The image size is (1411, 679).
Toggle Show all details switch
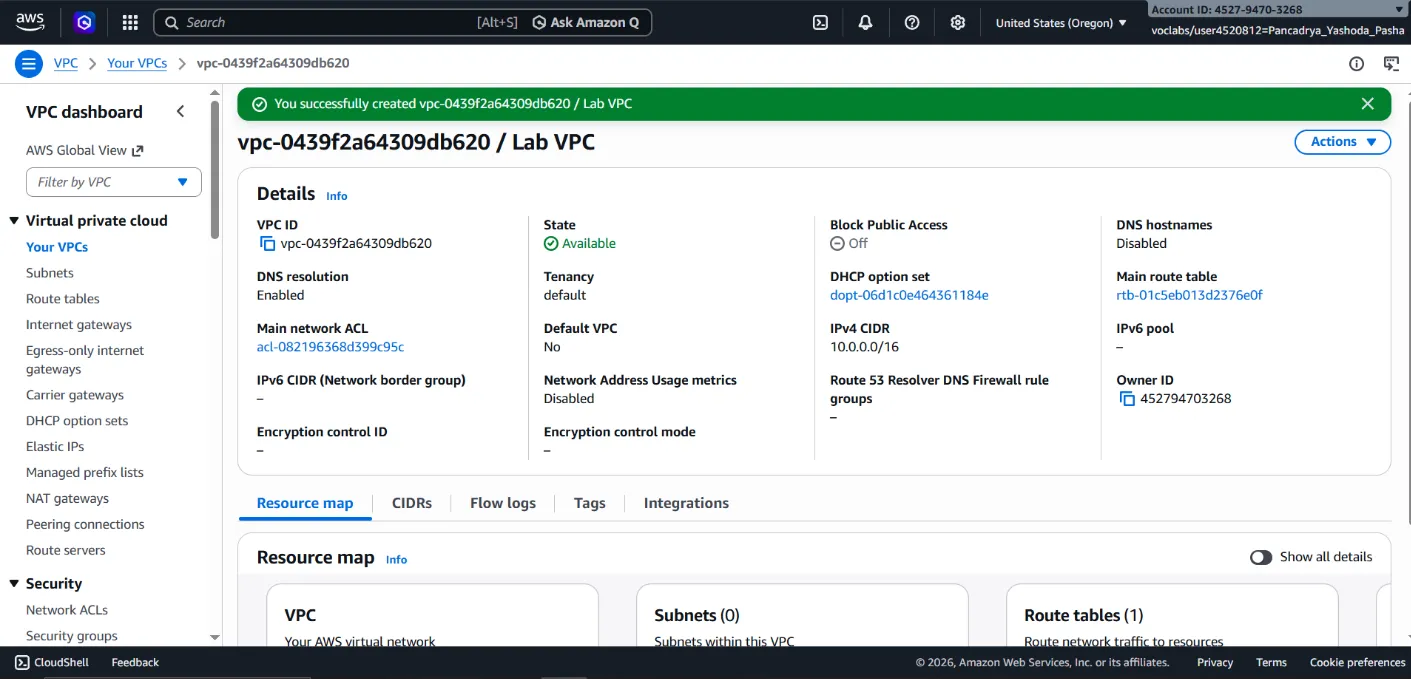(1261, 557)
